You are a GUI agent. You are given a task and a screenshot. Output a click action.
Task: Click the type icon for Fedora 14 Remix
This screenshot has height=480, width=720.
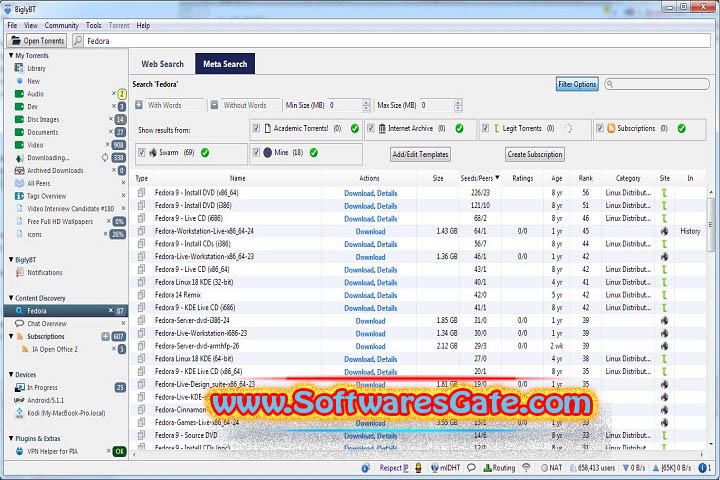141,295
